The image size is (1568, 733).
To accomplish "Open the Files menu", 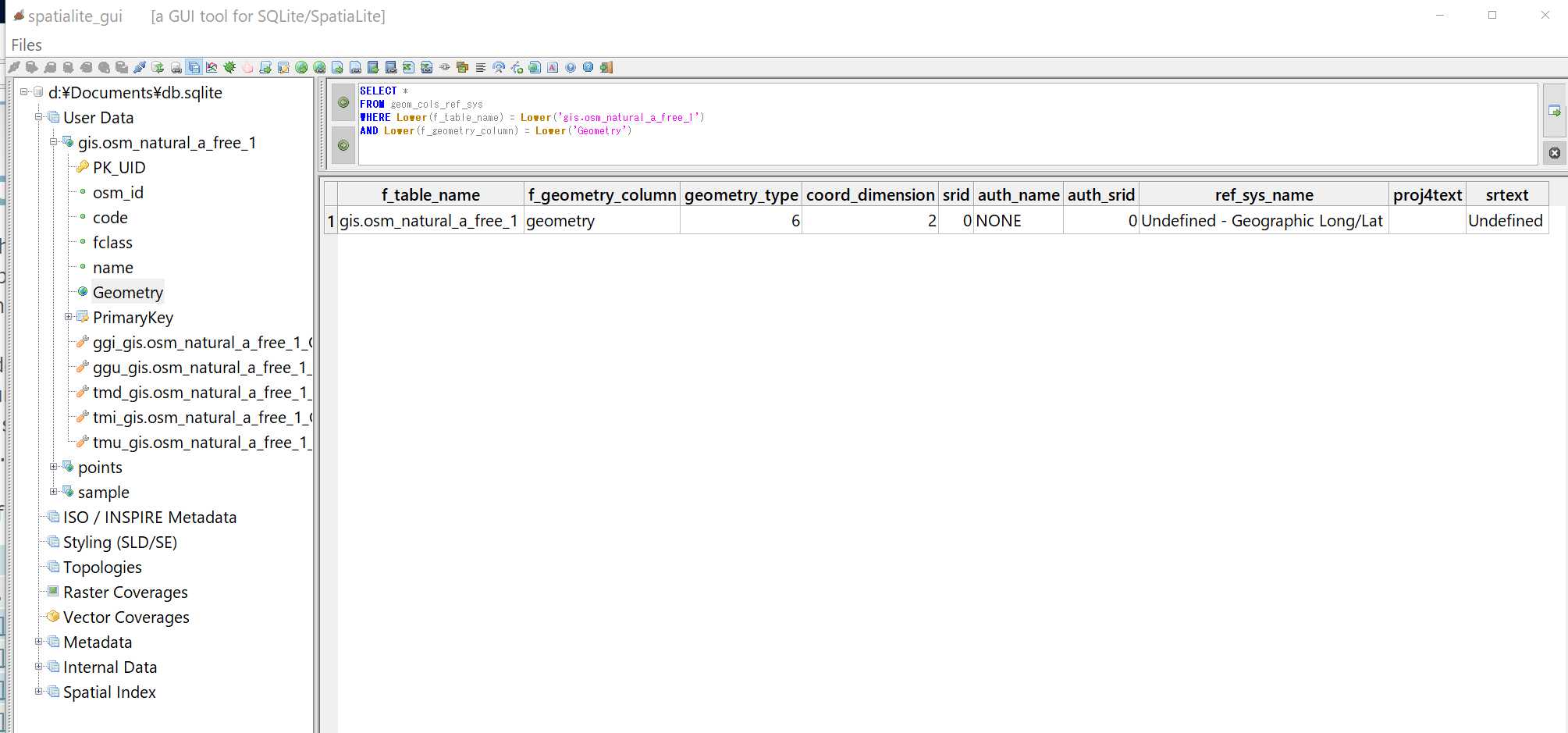I will pos(27,45).
